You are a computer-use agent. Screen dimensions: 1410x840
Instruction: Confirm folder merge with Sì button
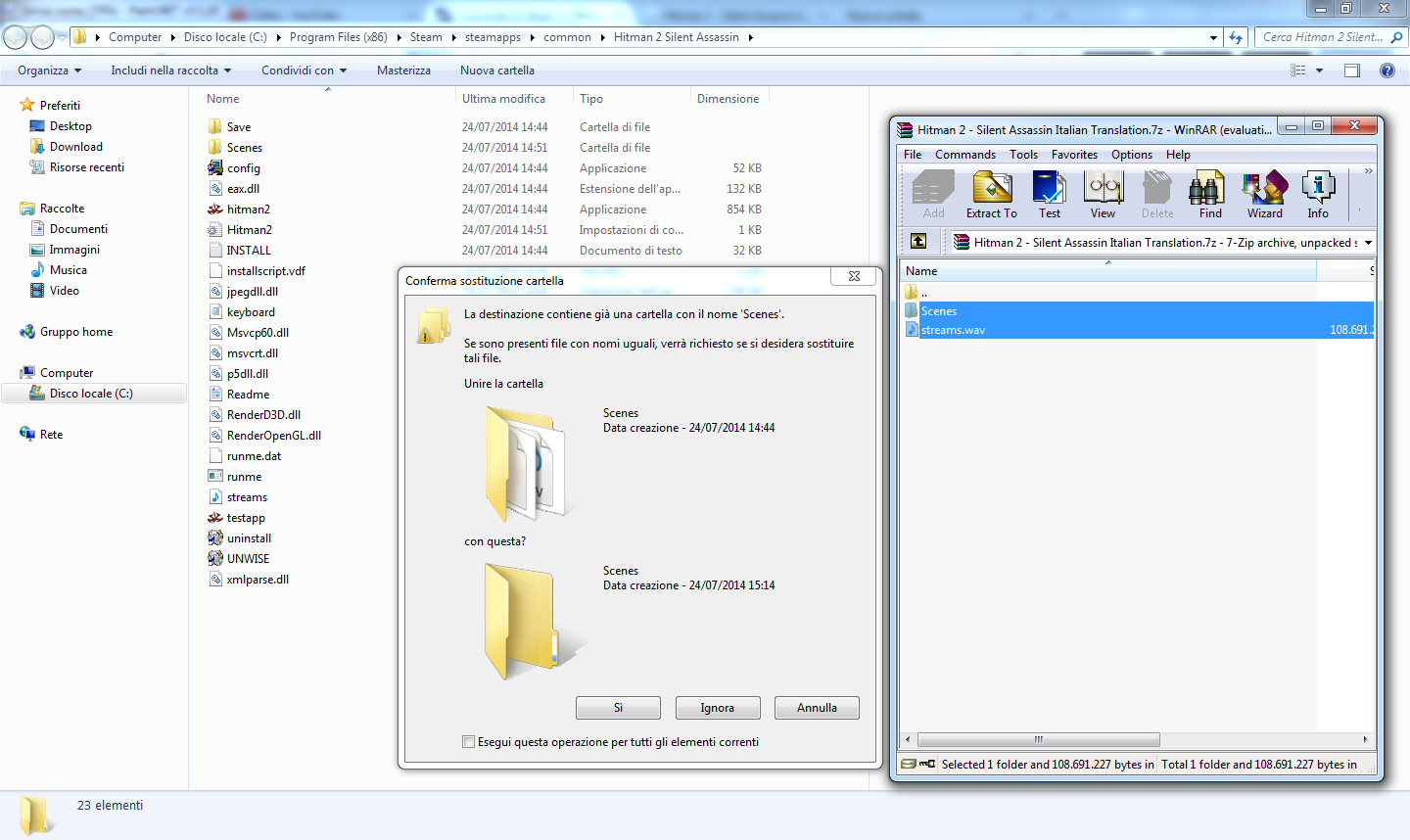click(618, 708)
